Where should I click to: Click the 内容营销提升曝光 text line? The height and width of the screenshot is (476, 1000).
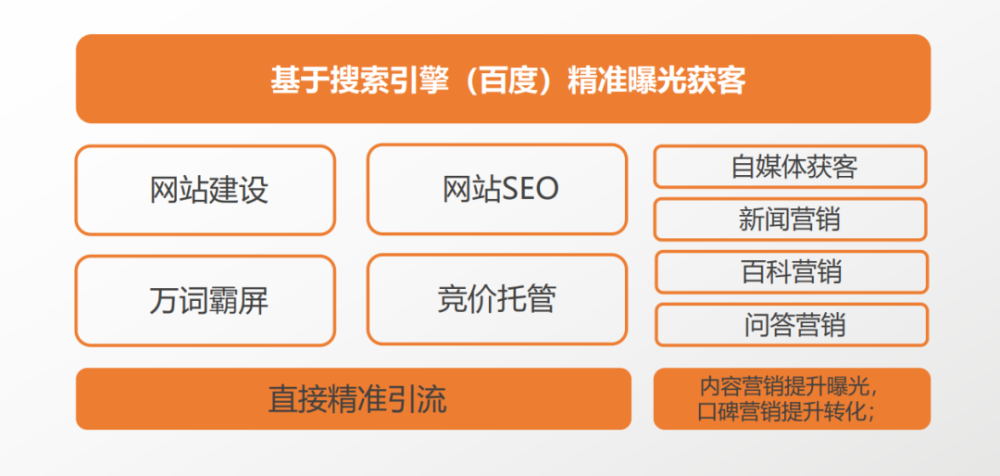788,387
